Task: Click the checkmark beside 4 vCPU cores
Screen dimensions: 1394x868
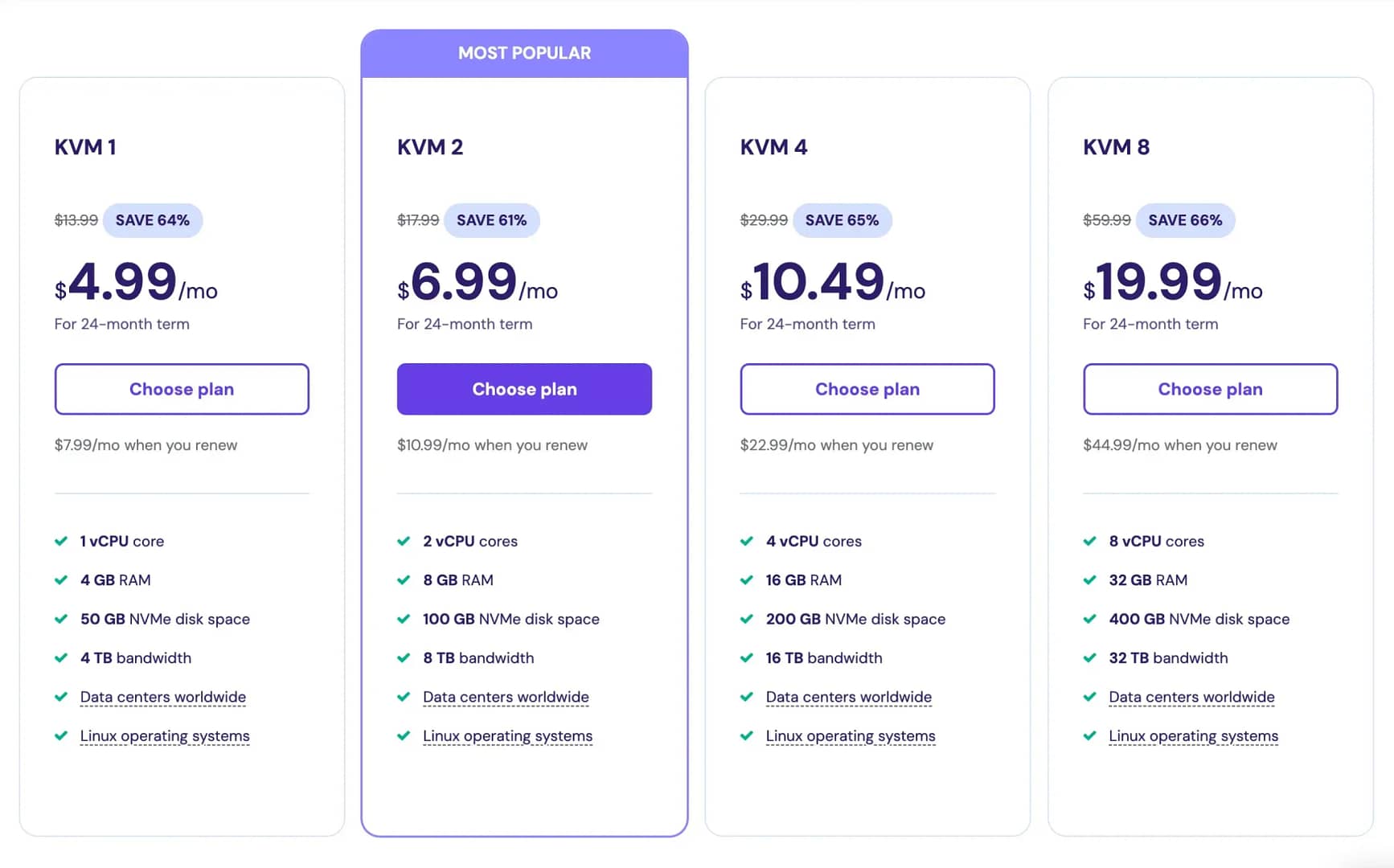Action: [x=747, y=541]
